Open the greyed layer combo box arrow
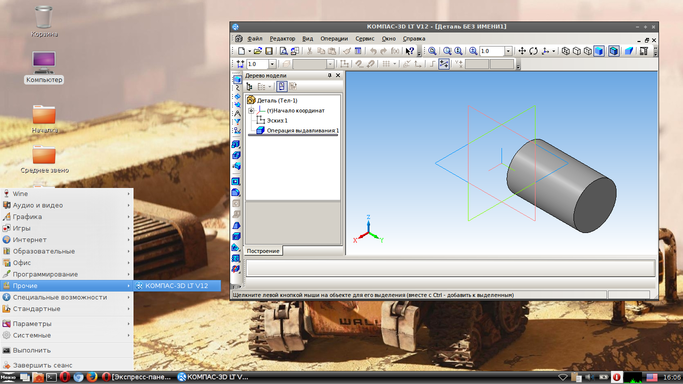Viewport: 683px width, 384px height. tap(330, 64)
